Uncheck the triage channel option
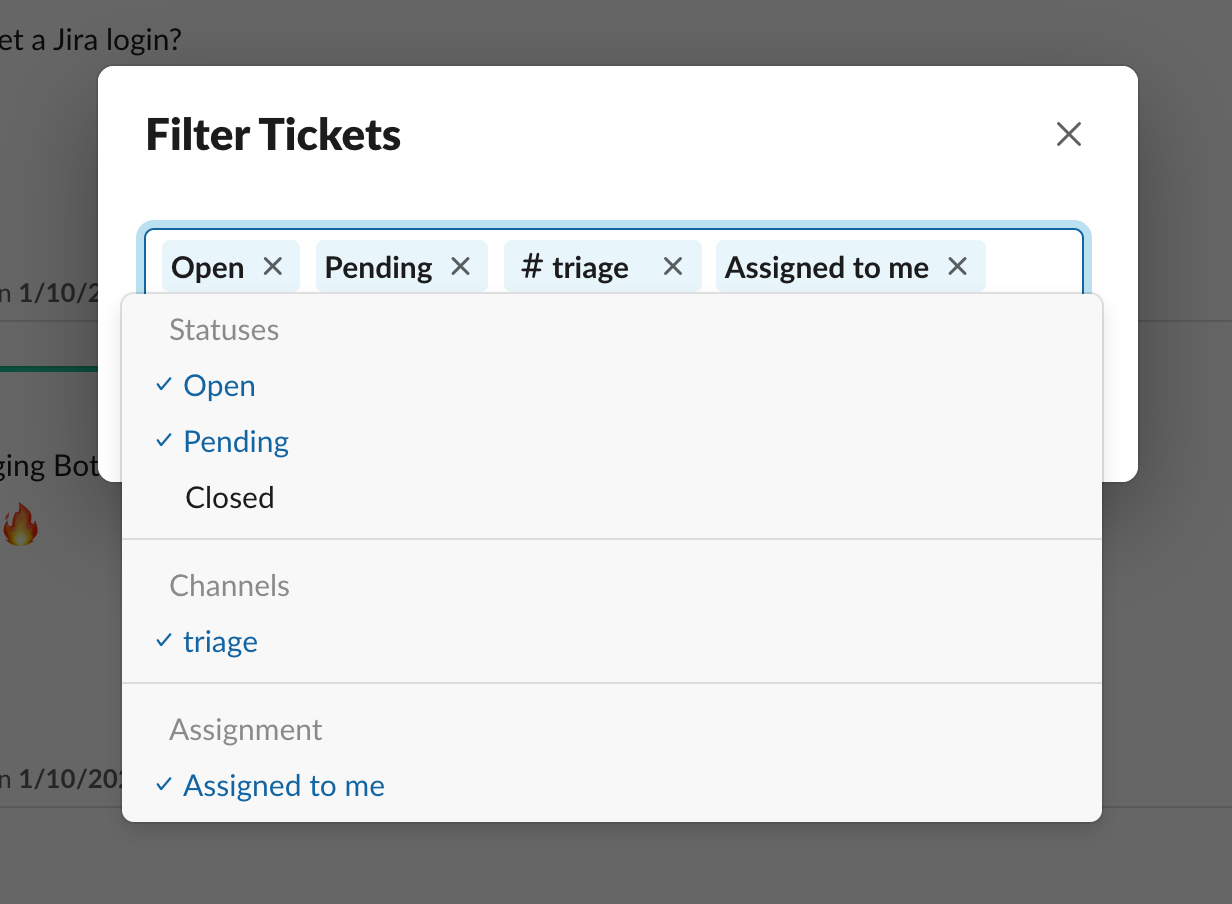 [611, 642]
